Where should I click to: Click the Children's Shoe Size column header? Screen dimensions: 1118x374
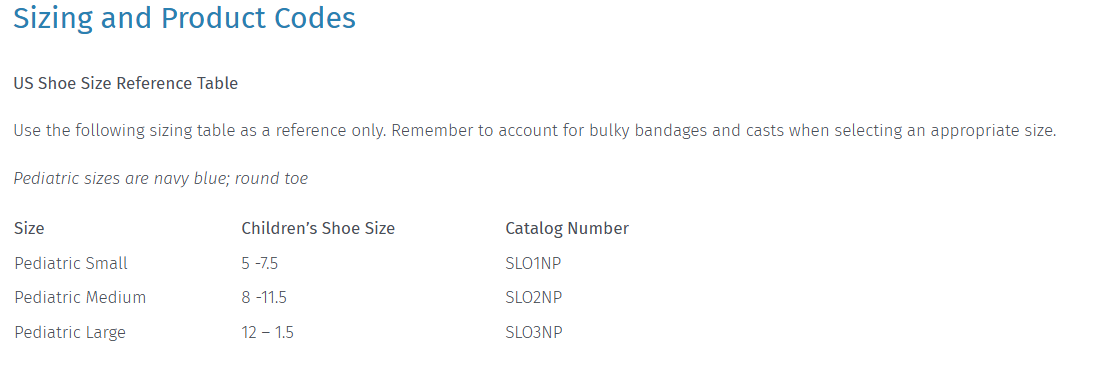coord(318,229)
